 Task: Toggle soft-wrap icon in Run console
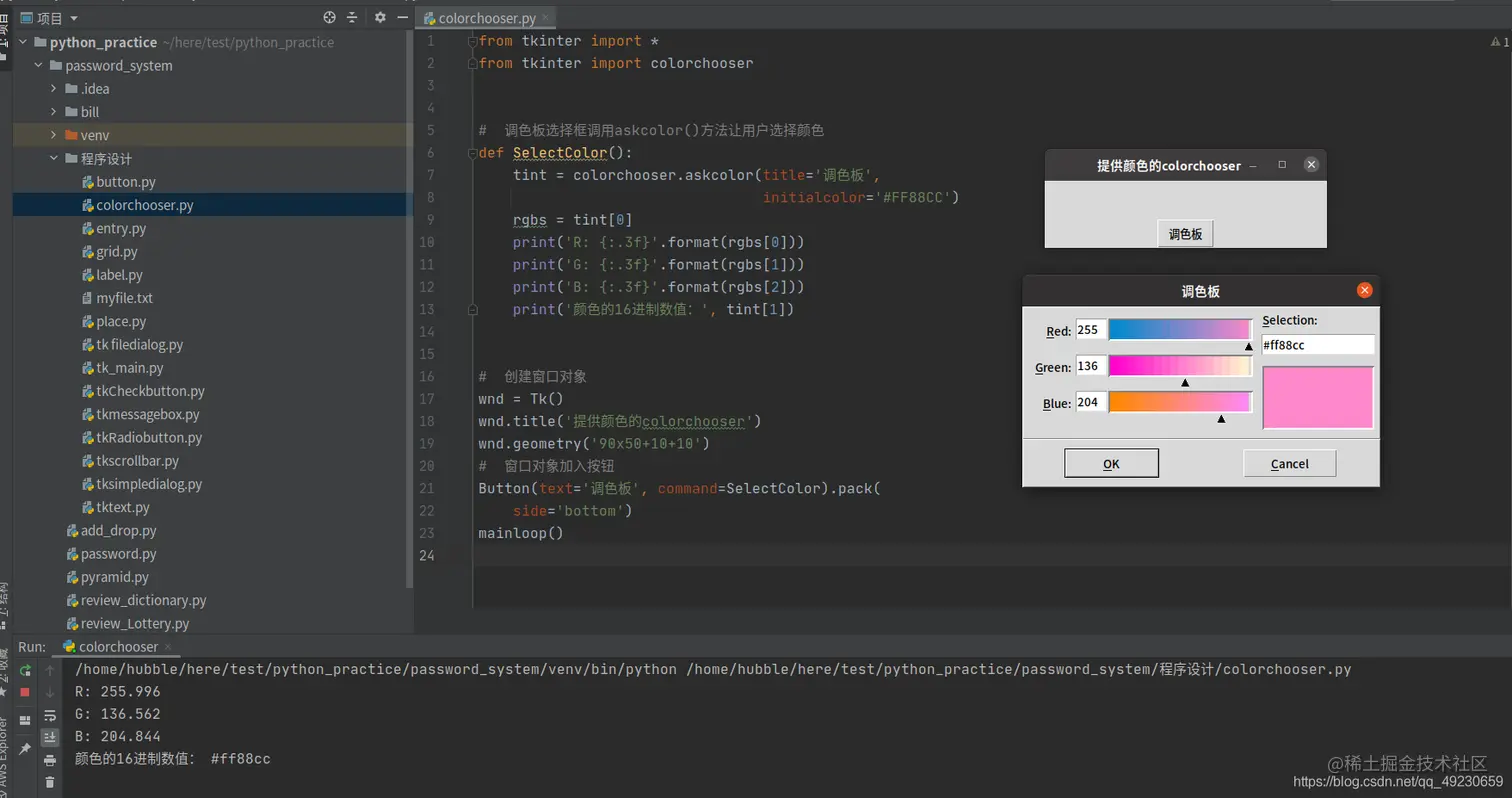coord(50,715)
